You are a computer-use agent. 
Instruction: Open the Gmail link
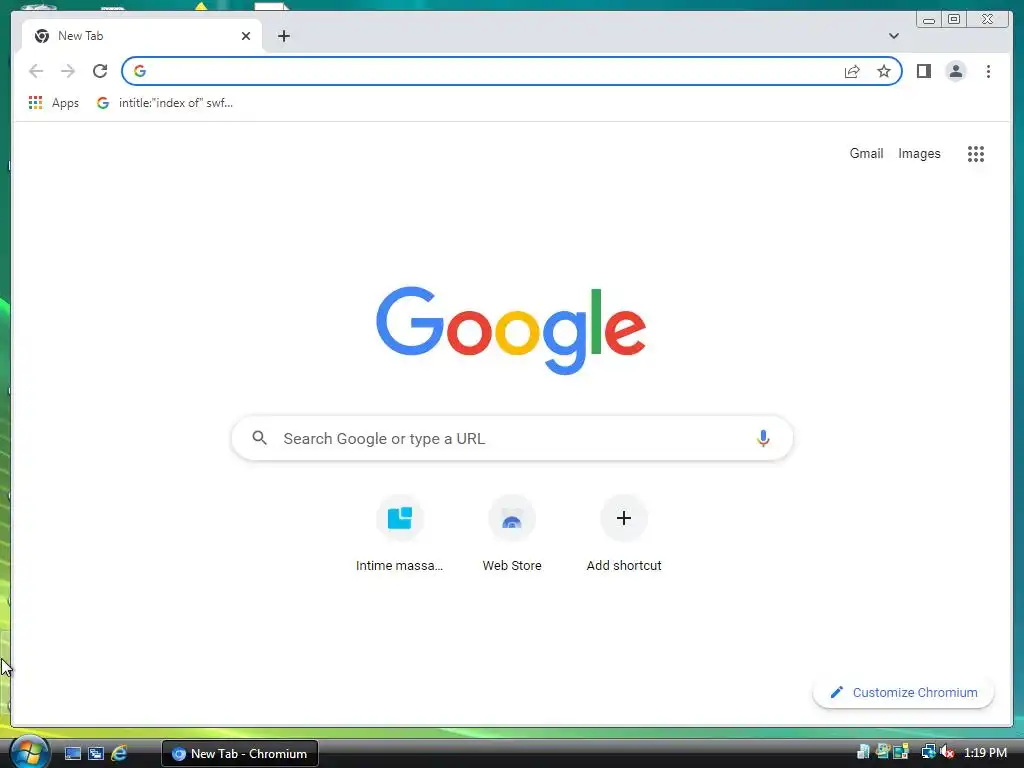pyautogui.click(x=866, y=153)
